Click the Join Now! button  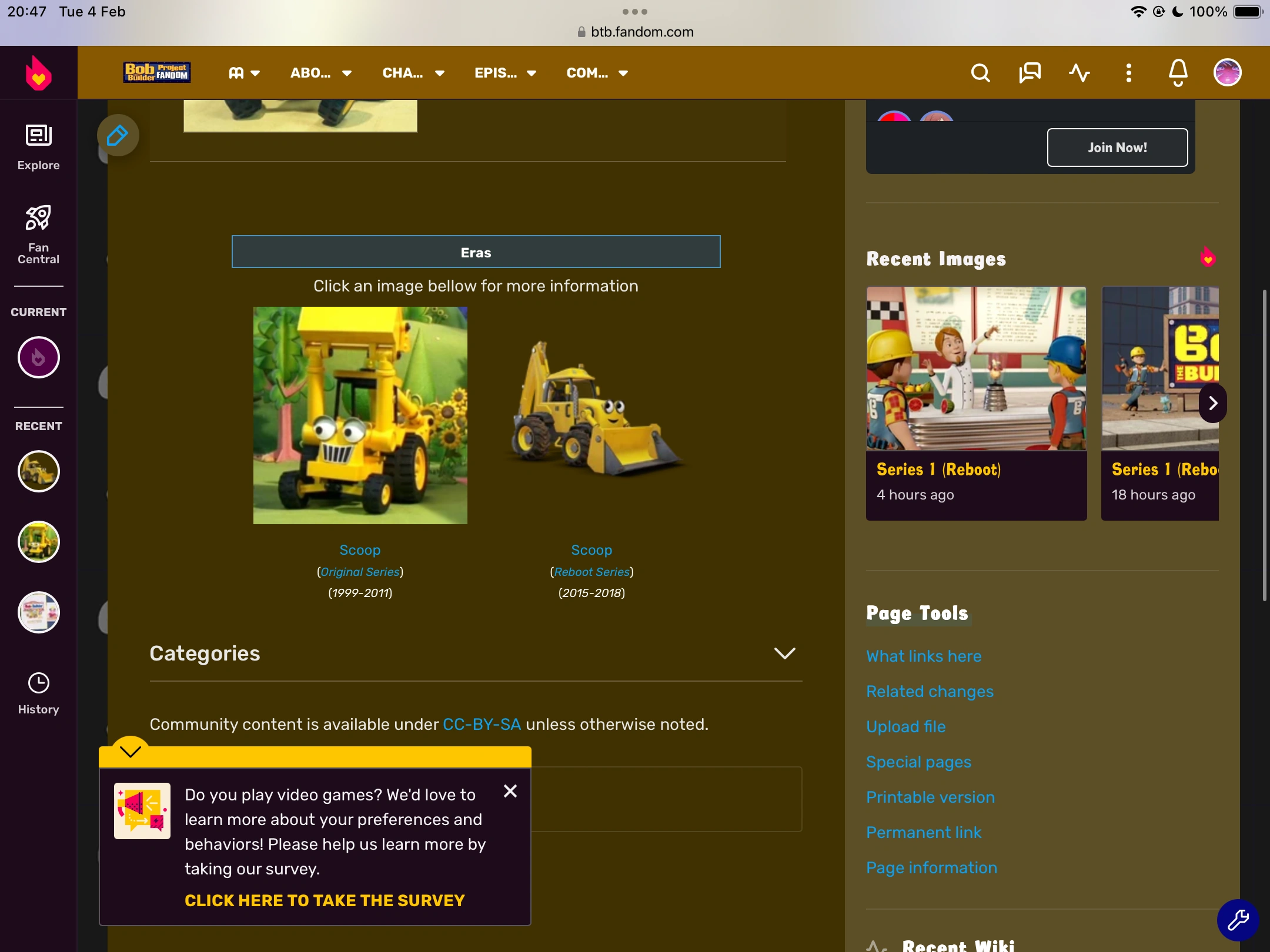(x=1117, y=147)
